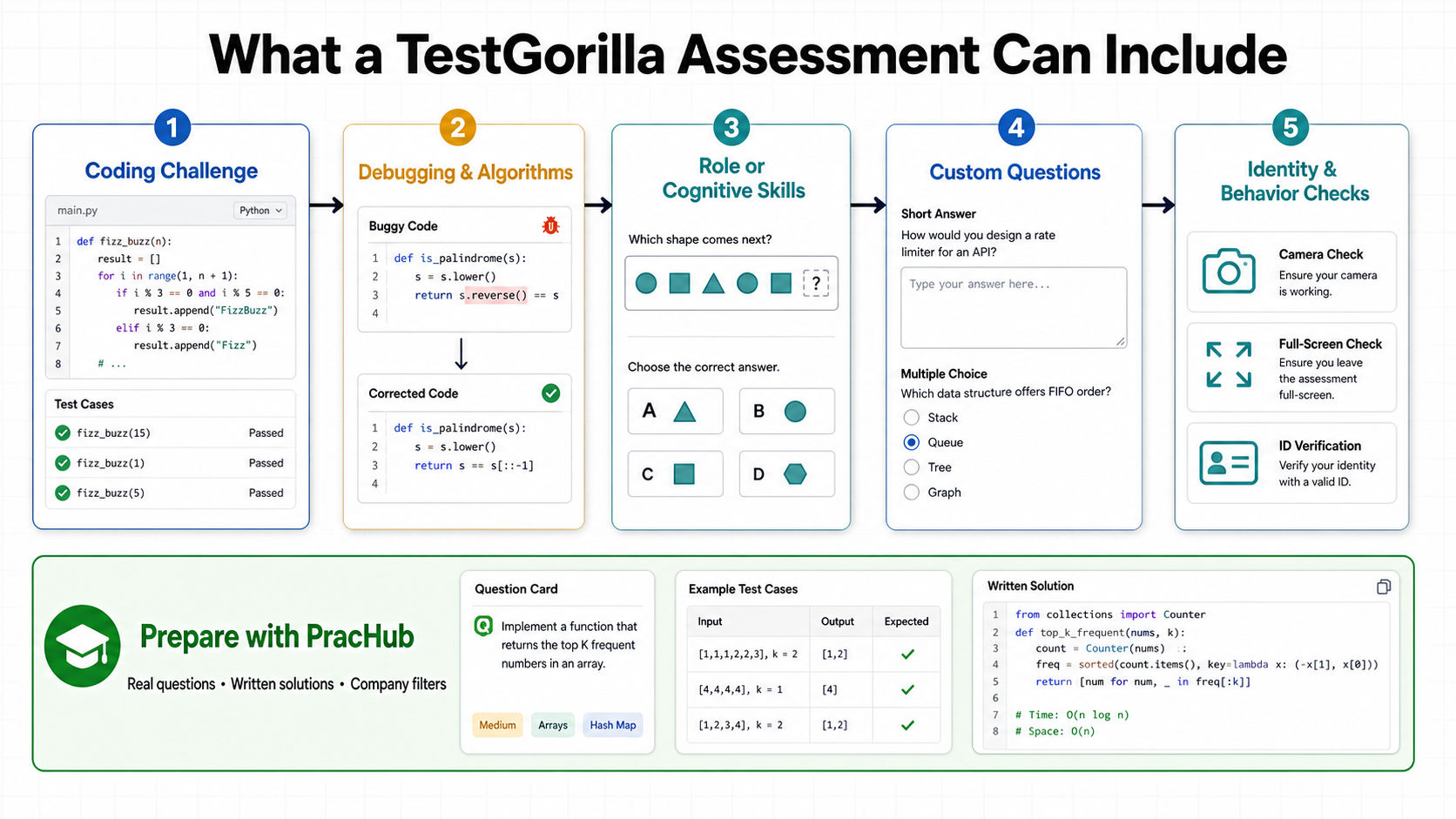Viewport: 1456px width, 819px height.
Task: Click the checkmark for [1,1,1,2,2,3], k = 2
Action: pyautogui.click(x=907, y=654)
